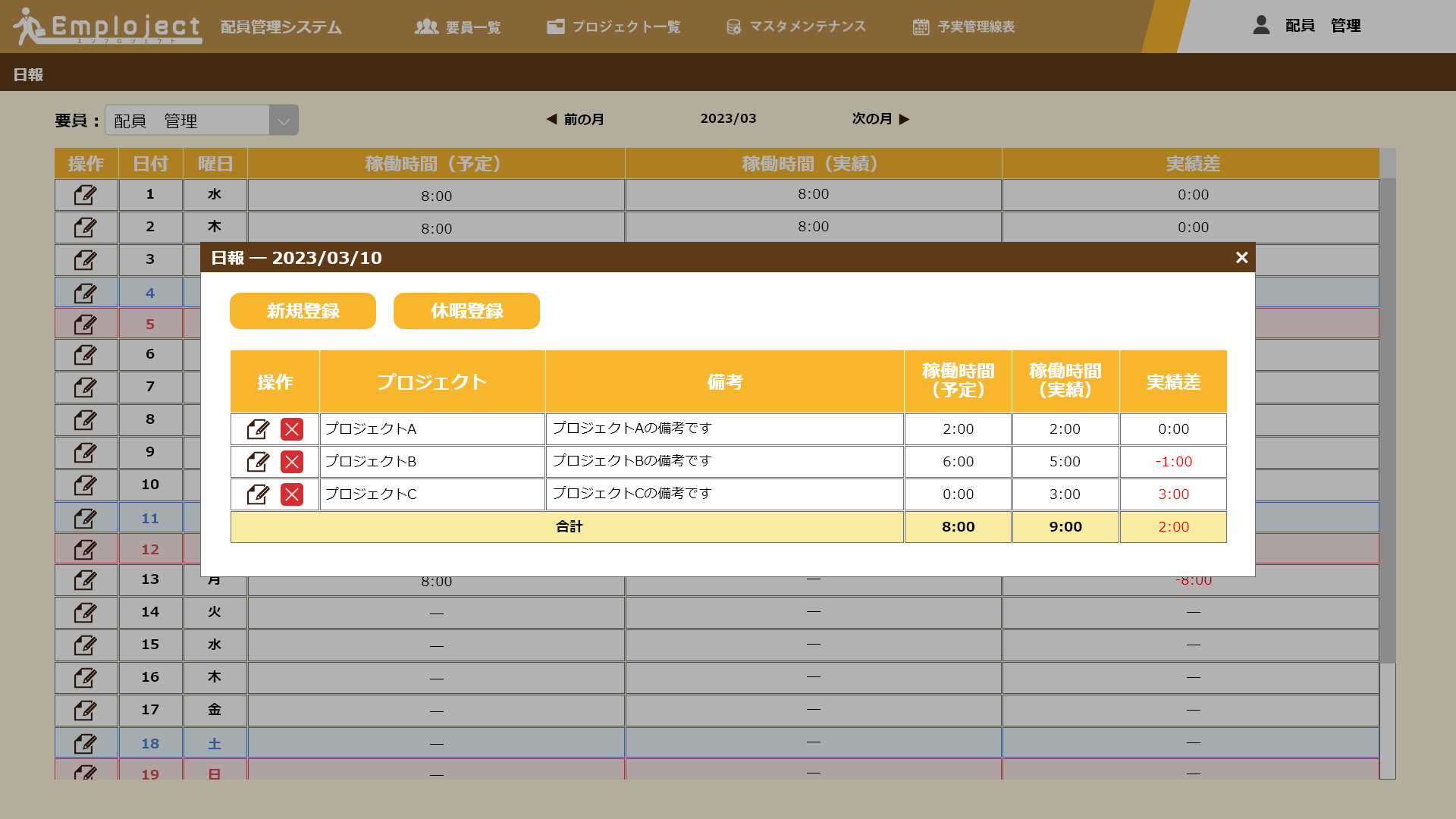Delete the Project A row
The width and height of the screenshot is (1456, 819).
[x=292, y=429]
